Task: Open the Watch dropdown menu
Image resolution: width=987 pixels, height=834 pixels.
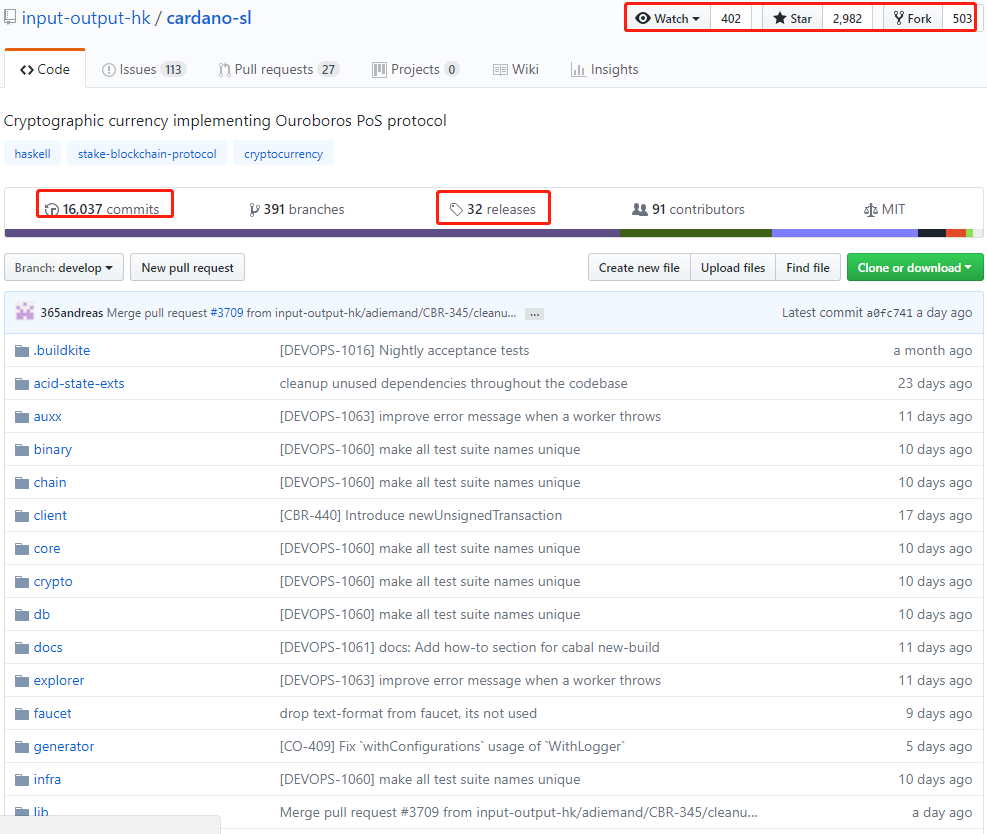Action: 668,18
